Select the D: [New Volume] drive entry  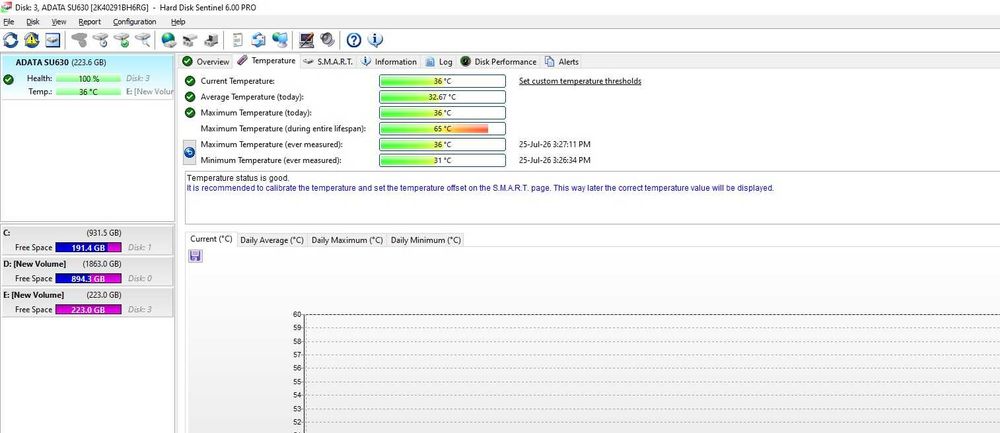tap(87, 271)
